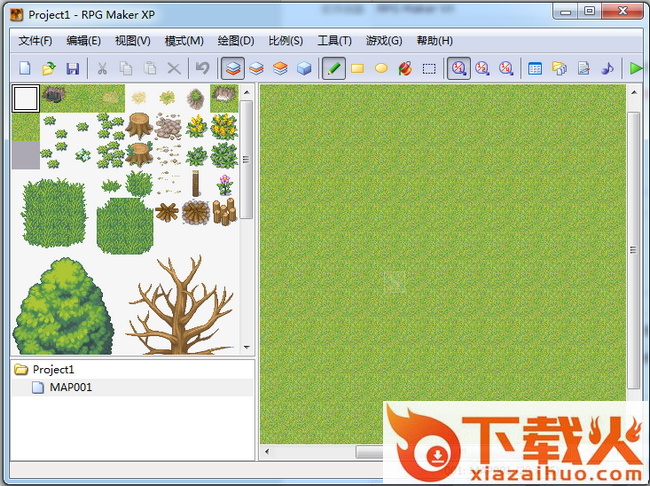Click map view scroll up arrow

(x=634, y=92)
